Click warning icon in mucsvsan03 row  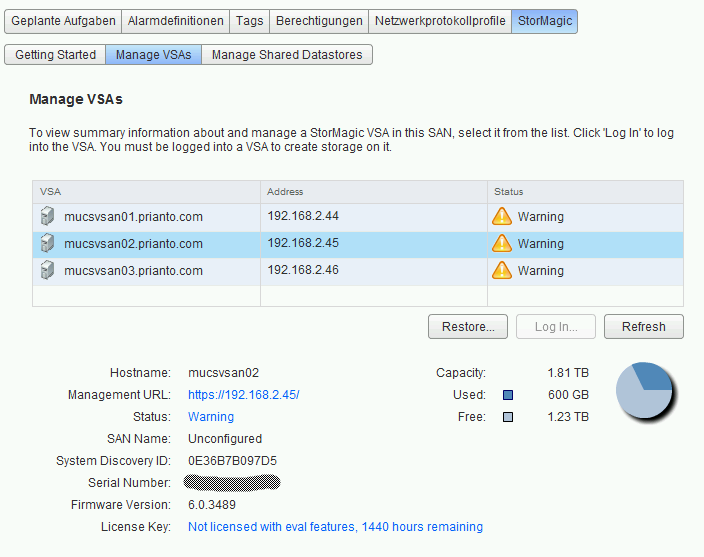tap(502, 270)
